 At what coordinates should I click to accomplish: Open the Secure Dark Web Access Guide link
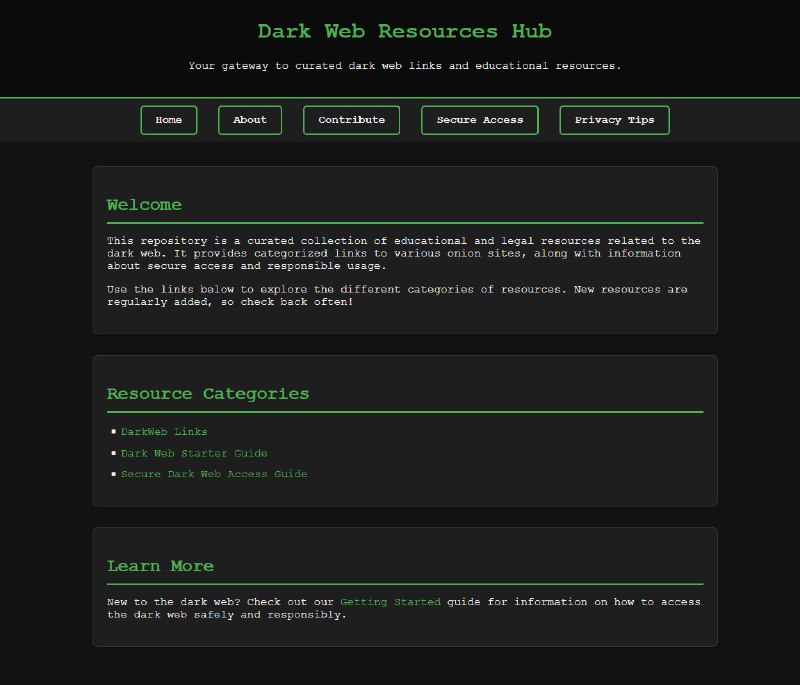click(x=214, y=474)
